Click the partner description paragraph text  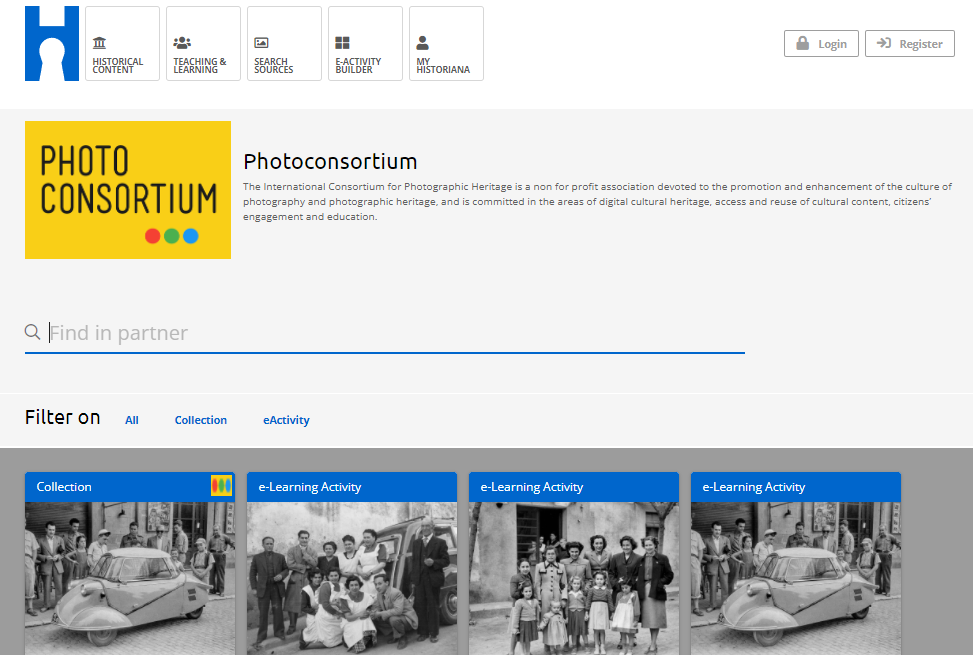pos(598,202)
